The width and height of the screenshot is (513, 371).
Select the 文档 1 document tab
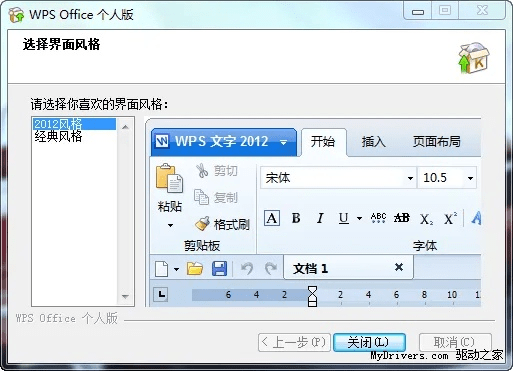pos(348,267)
